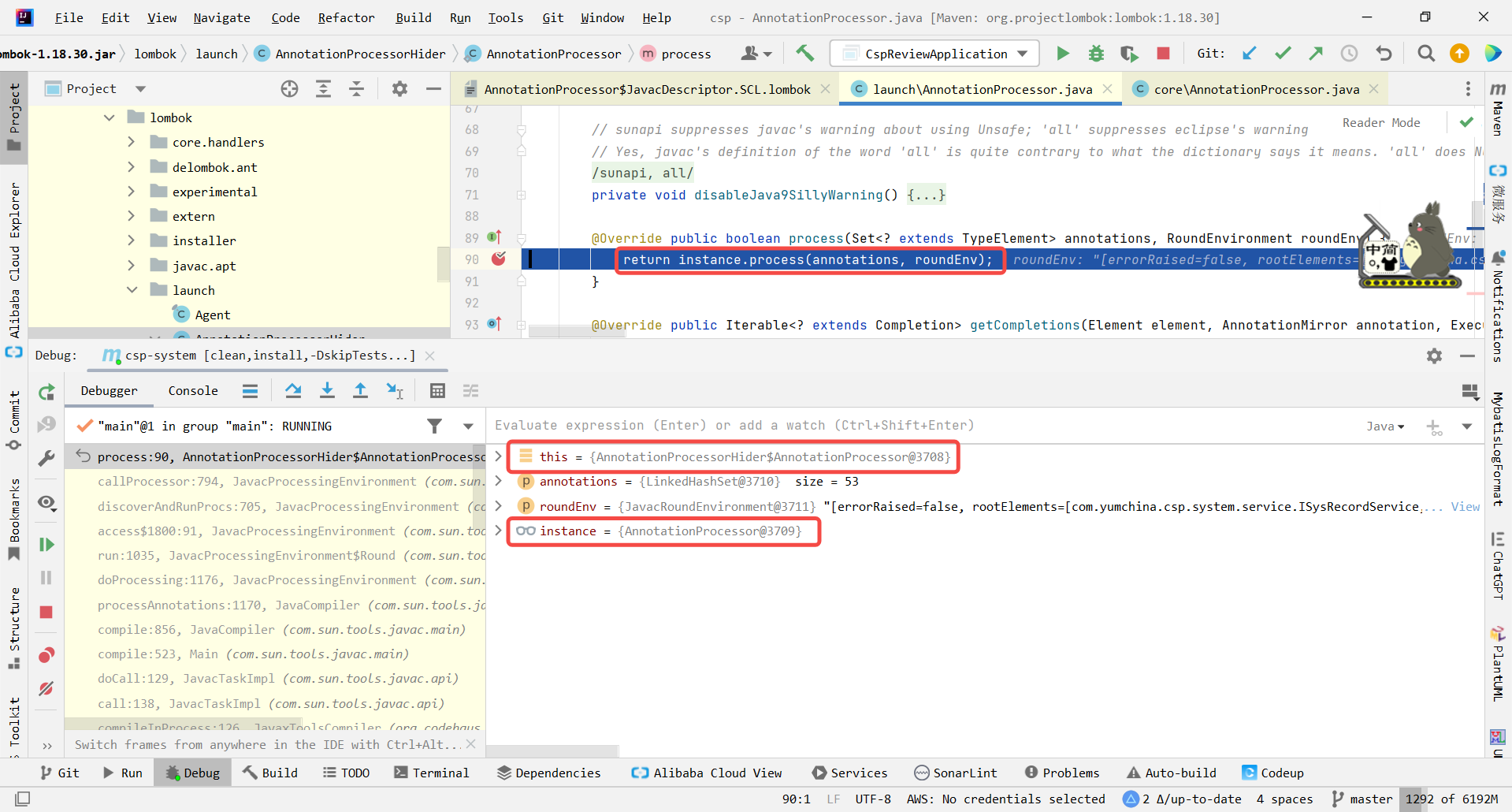Screen dimensions: 1512x812
Task: Click Run to Cursor icon
Action: point(395,390)
